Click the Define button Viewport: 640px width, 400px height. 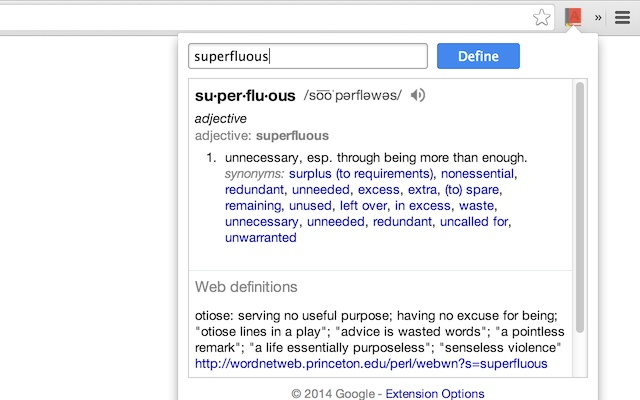pyautogui.click(x=478, y=56)
